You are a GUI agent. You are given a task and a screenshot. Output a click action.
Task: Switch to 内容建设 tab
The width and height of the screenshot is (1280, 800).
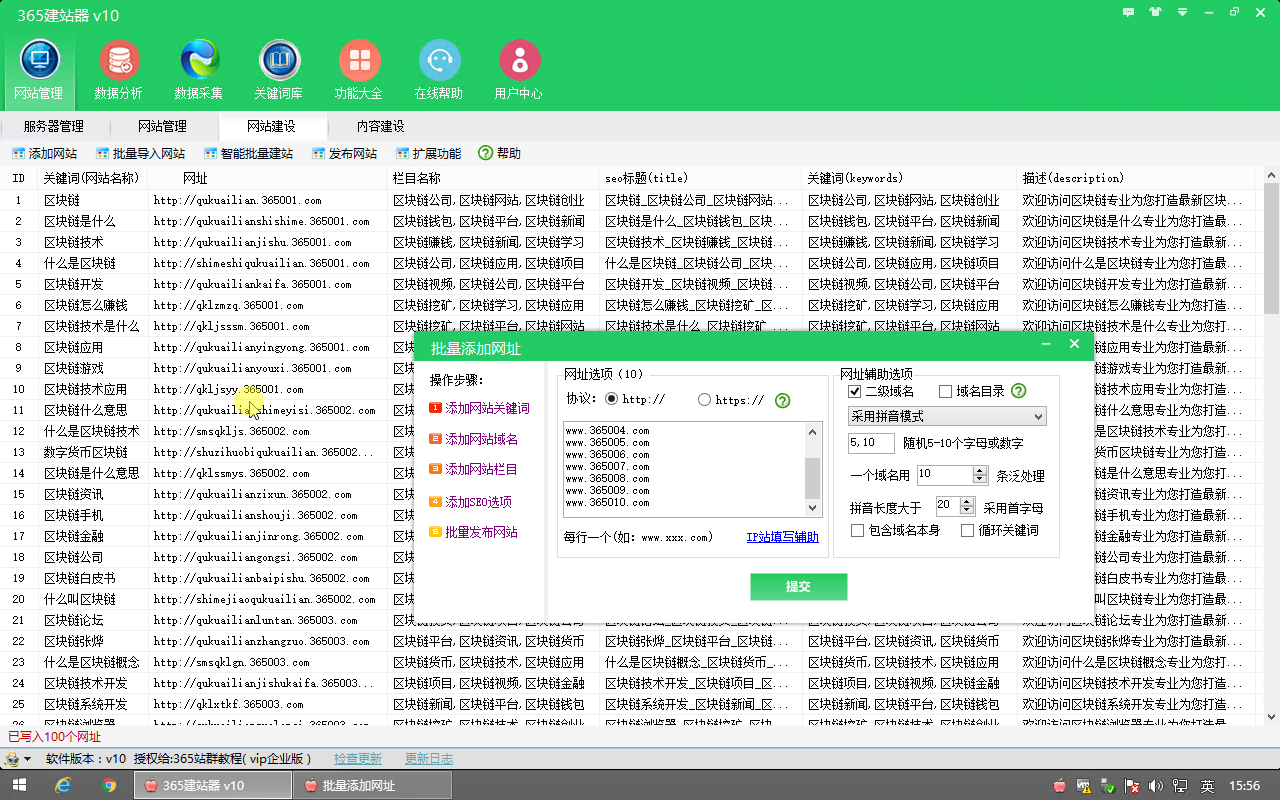tap(381, 126)
